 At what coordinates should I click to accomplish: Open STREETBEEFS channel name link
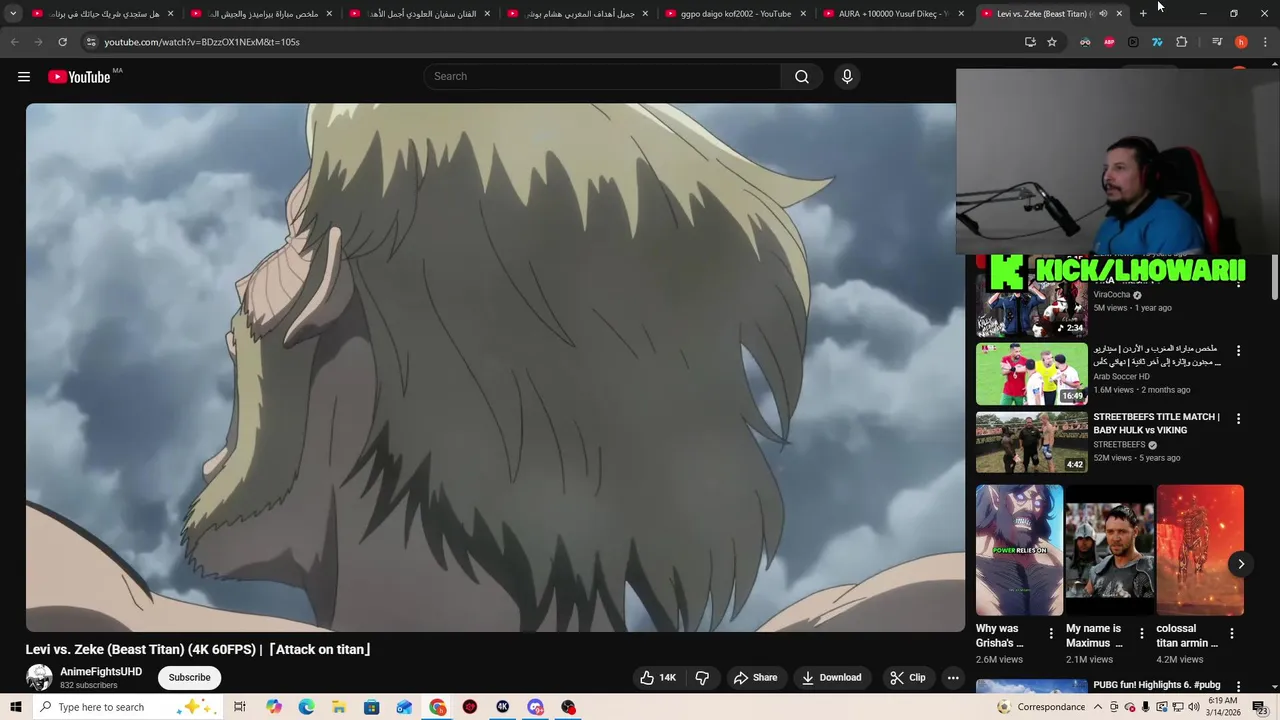coord(1119,445)
